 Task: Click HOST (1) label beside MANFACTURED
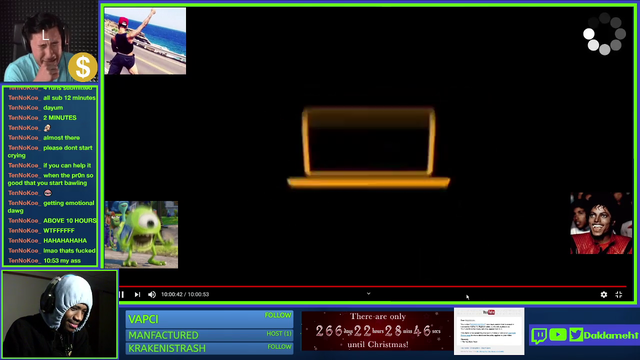279,333
